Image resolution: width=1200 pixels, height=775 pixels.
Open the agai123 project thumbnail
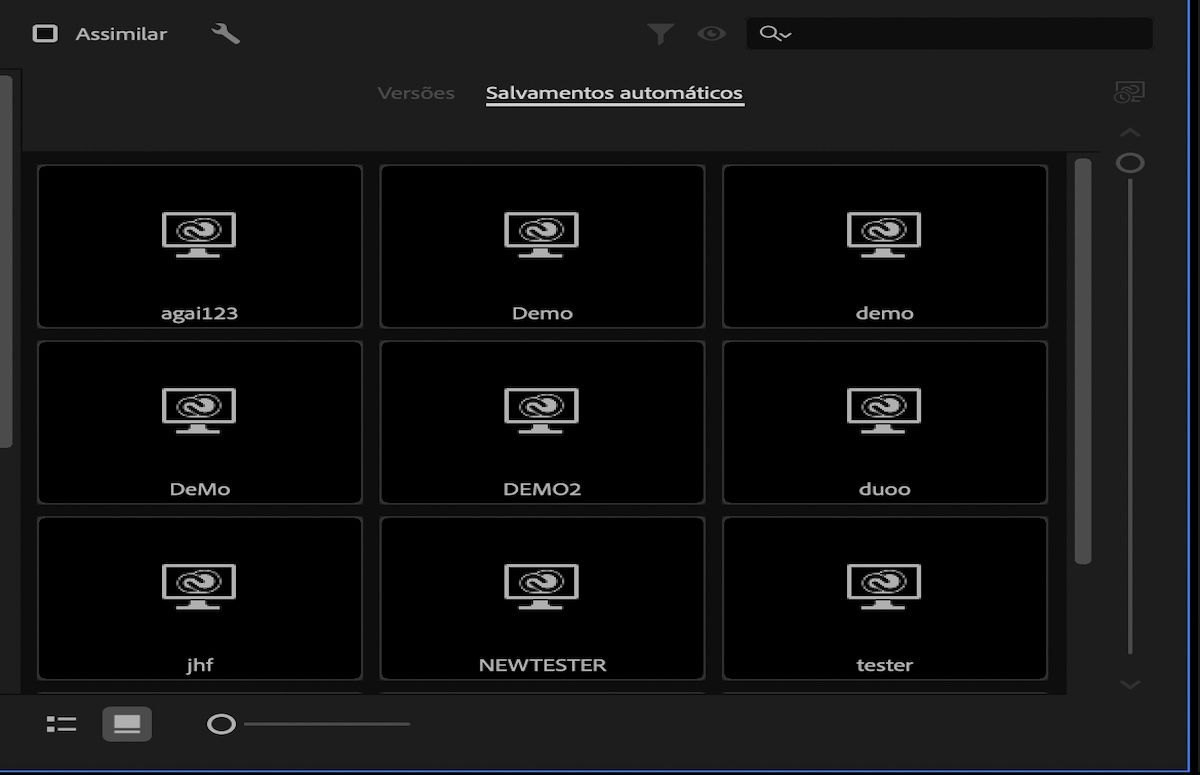(x=200, y=246)
